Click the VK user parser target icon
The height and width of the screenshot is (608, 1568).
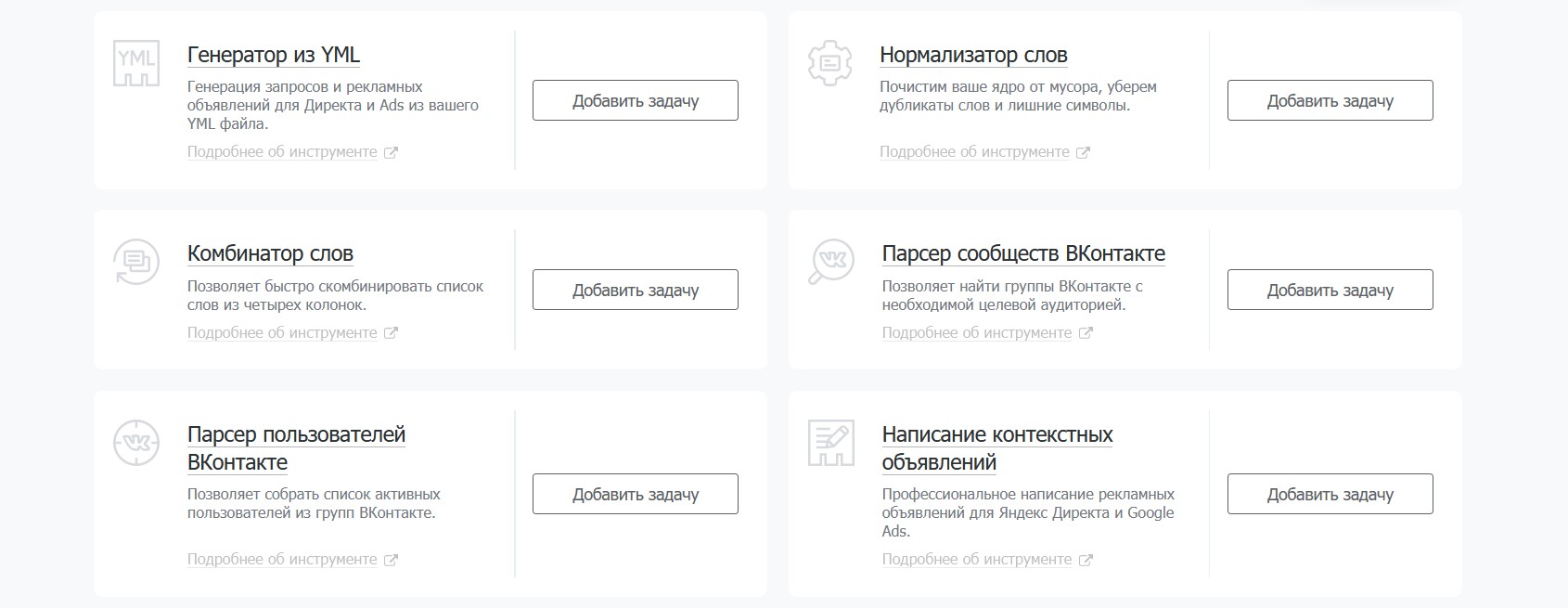[136, 442]
